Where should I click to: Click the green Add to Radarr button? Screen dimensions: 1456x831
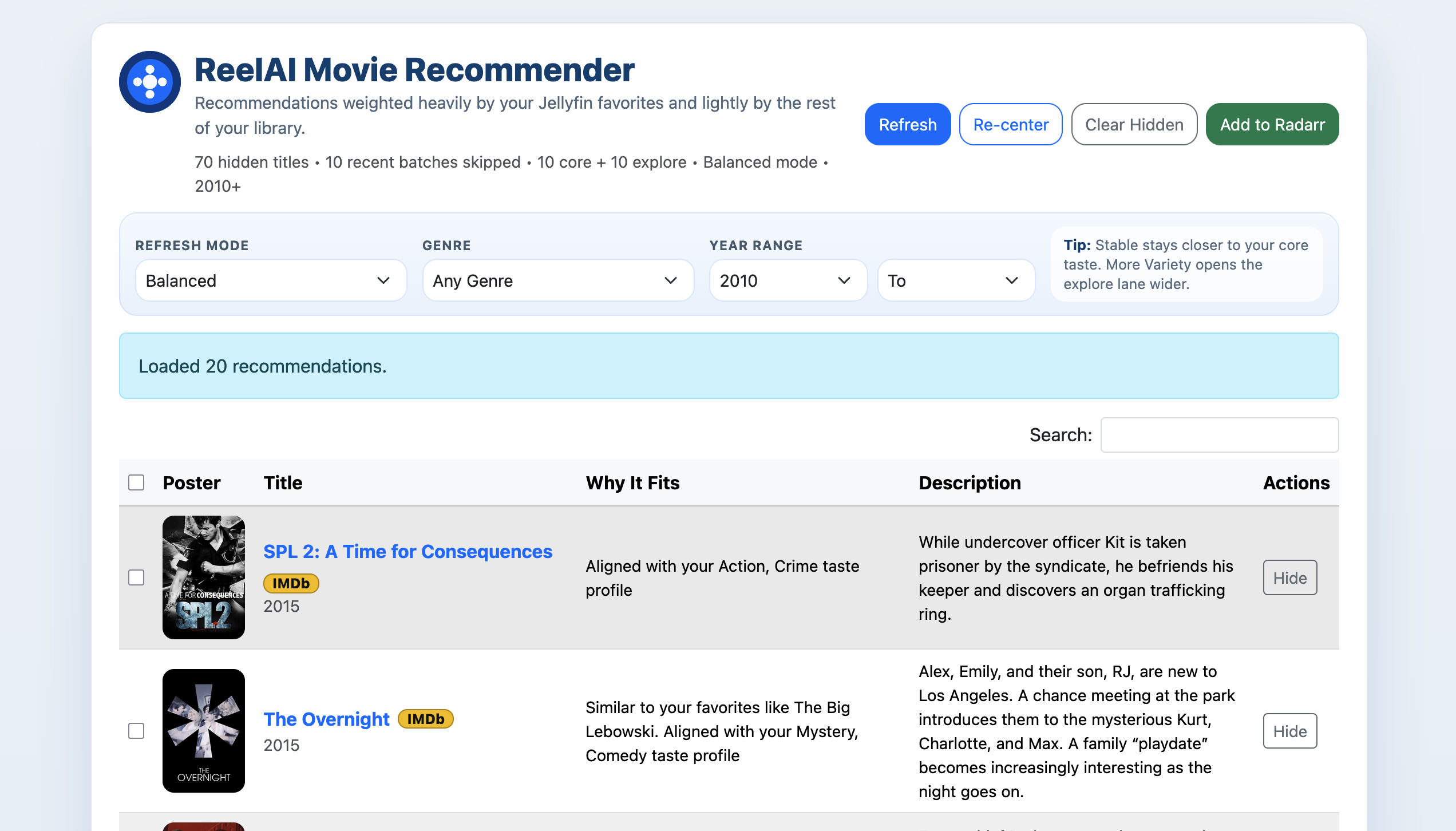tap(1272, 124)
